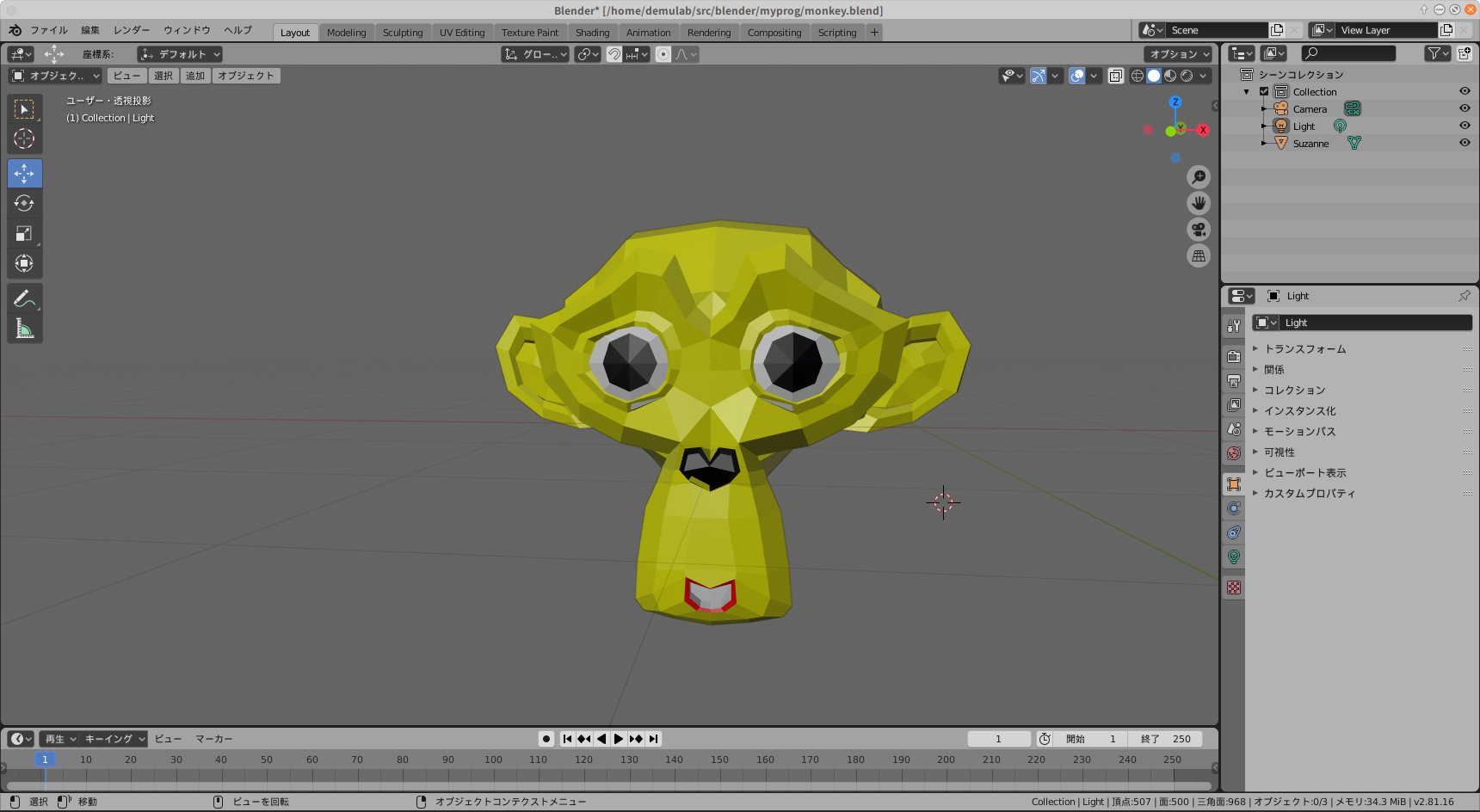Open the shading options dropdown arrow
1480x812 pixels.
[1203, 76]
